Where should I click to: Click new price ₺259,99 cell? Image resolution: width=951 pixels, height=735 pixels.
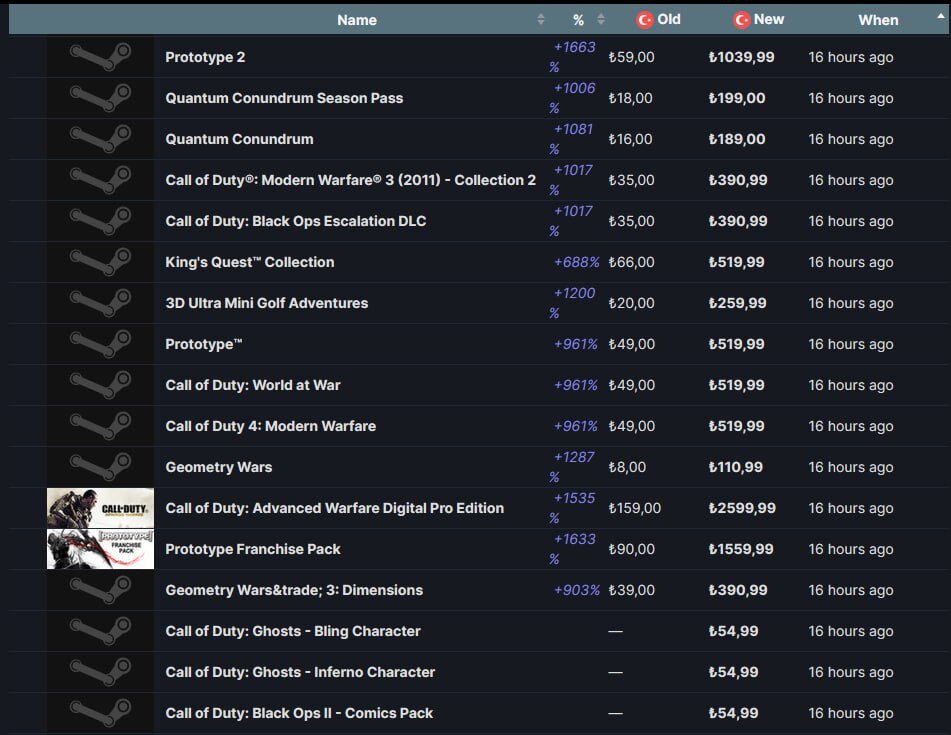click(737, 303)
